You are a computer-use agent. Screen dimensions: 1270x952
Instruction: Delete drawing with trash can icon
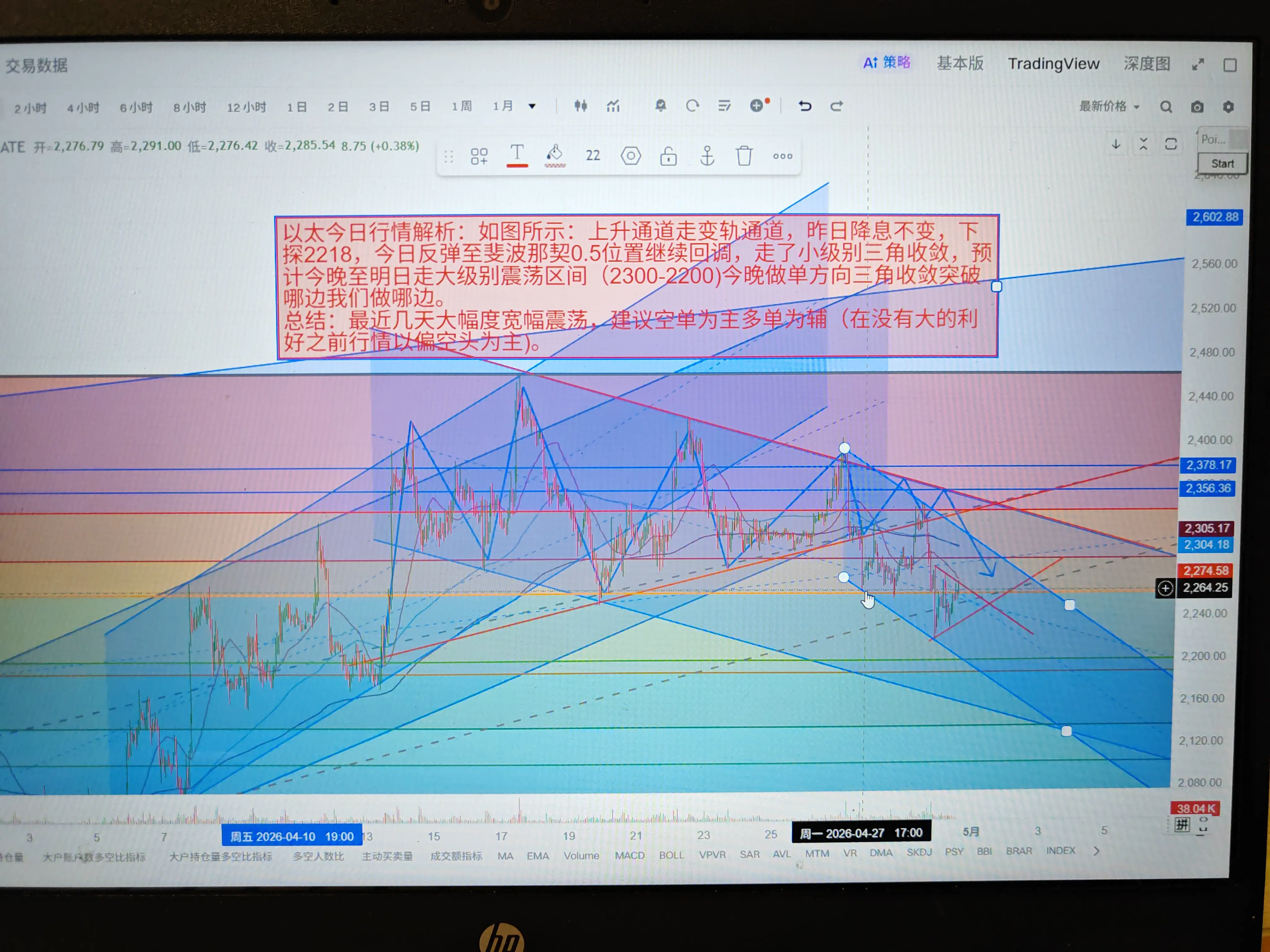point(744,156)
